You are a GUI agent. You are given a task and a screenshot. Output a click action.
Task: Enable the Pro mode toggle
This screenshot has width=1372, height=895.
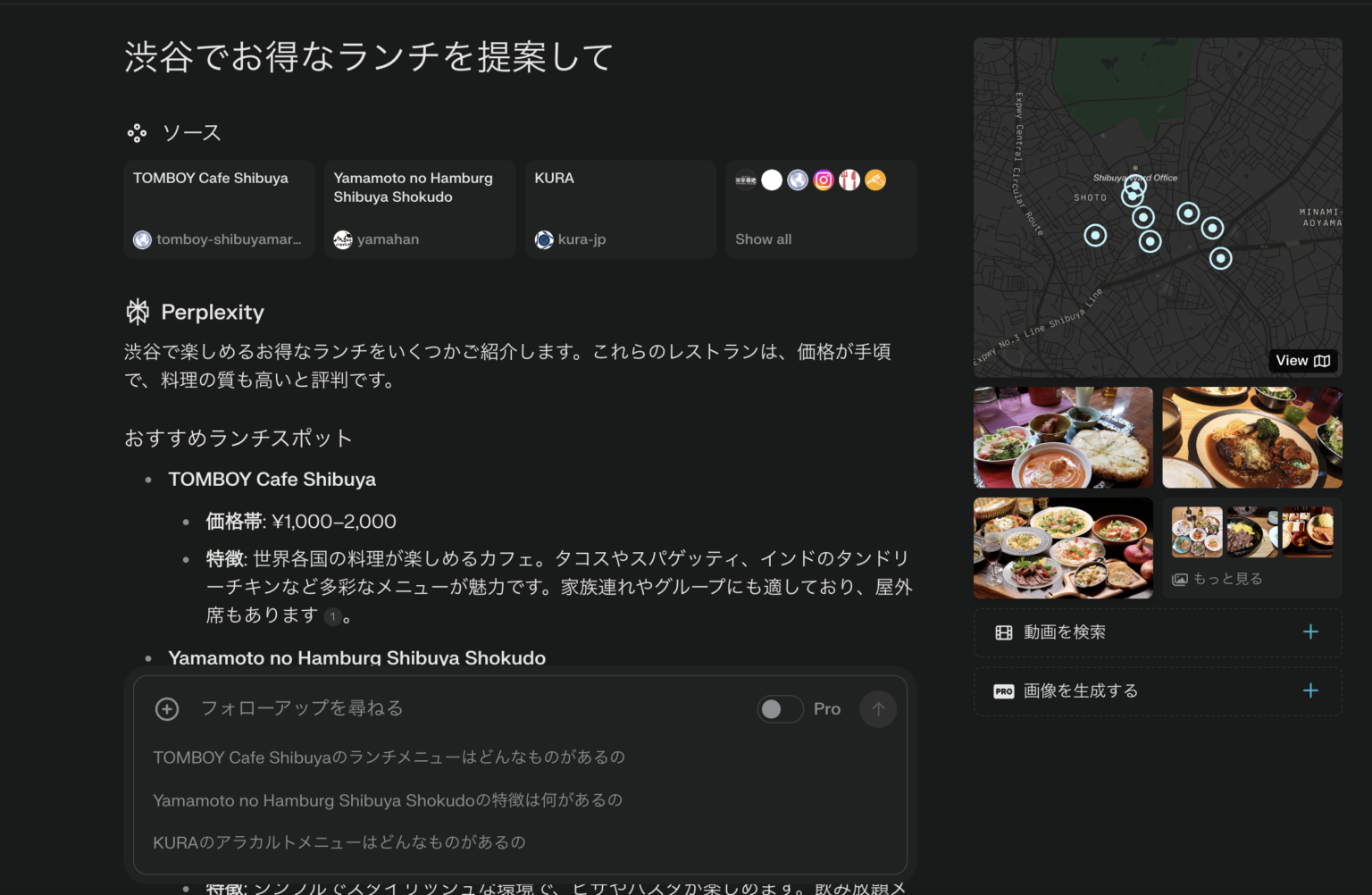[780, 708]
